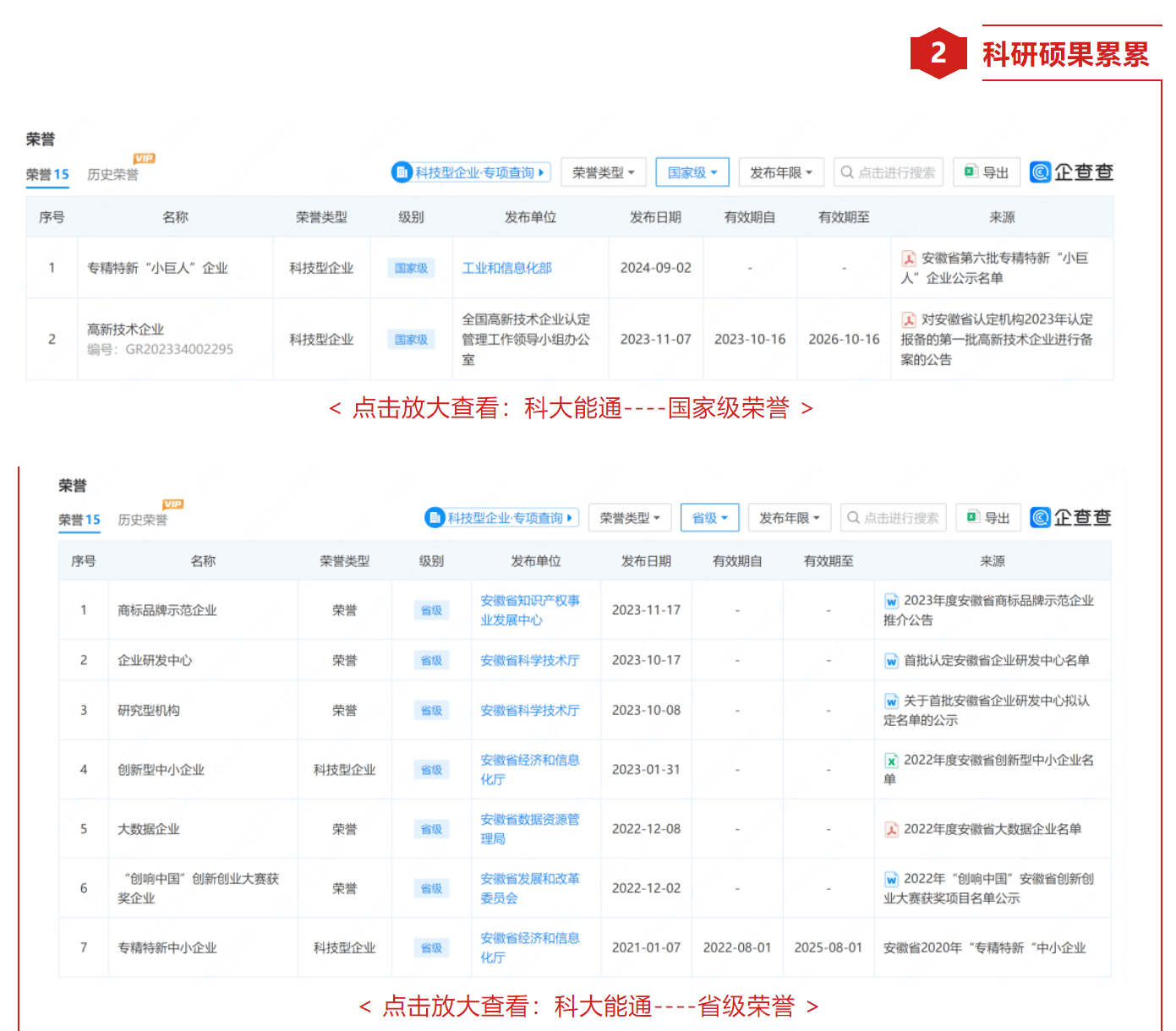1176x1031 pixels.
Task: Open 安徽省科学技术厅 link for 企业研发中心
Action: [529, 661]
